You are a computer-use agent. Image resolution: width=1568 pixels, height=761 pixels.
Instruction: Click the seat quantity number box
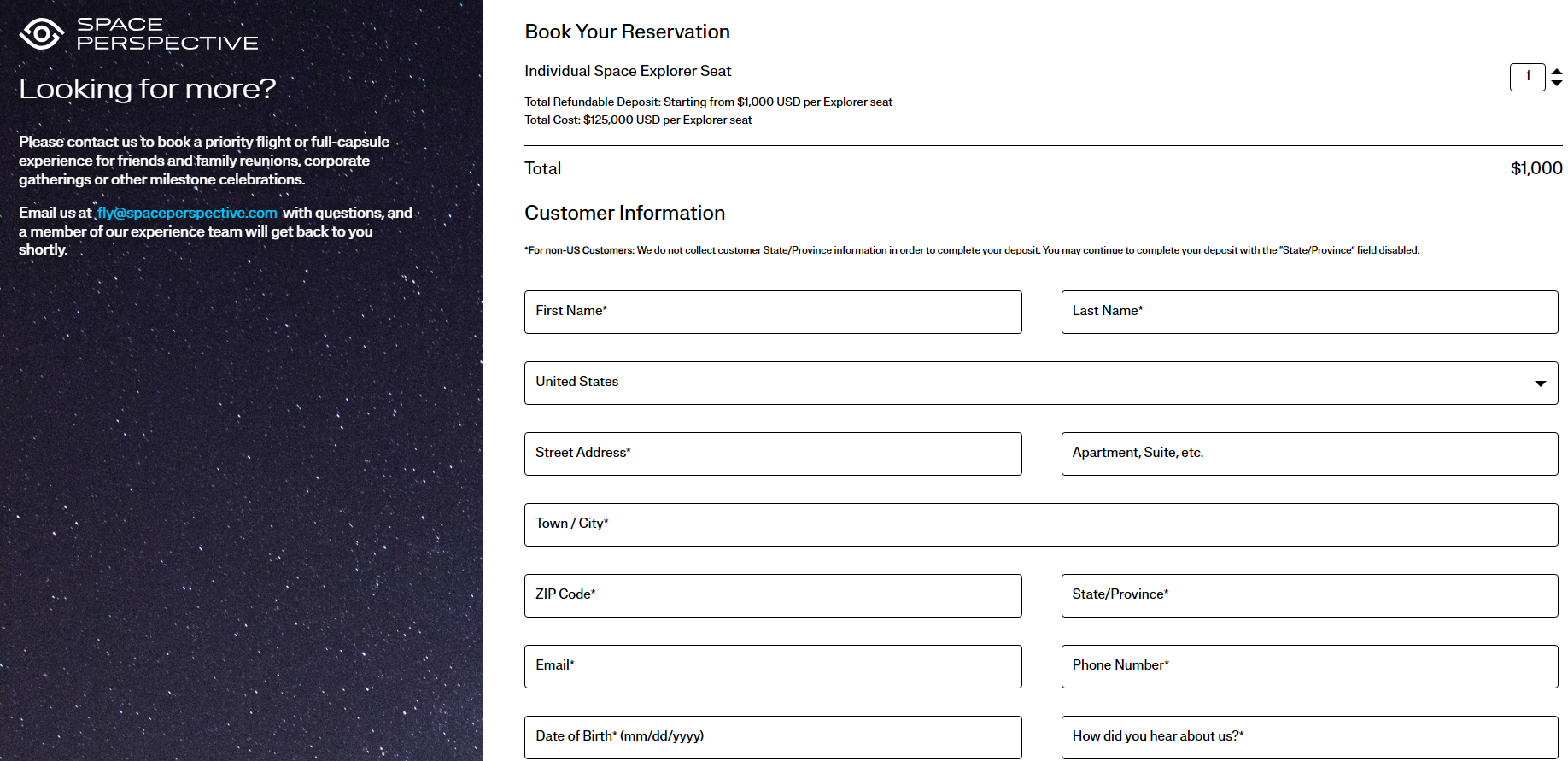click(1527, 77)
